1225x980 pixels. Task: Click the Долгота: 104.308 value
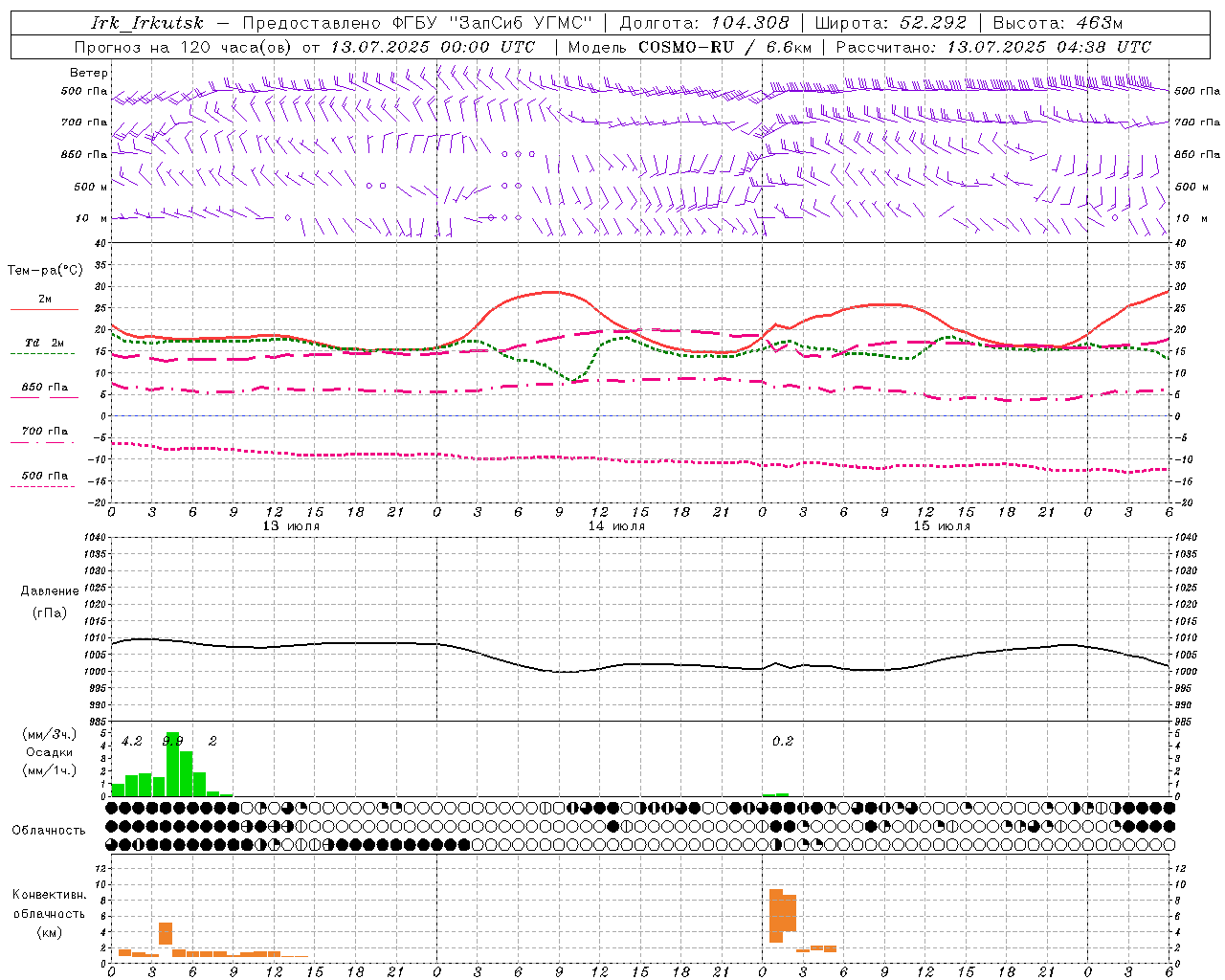tap(704, 23)
